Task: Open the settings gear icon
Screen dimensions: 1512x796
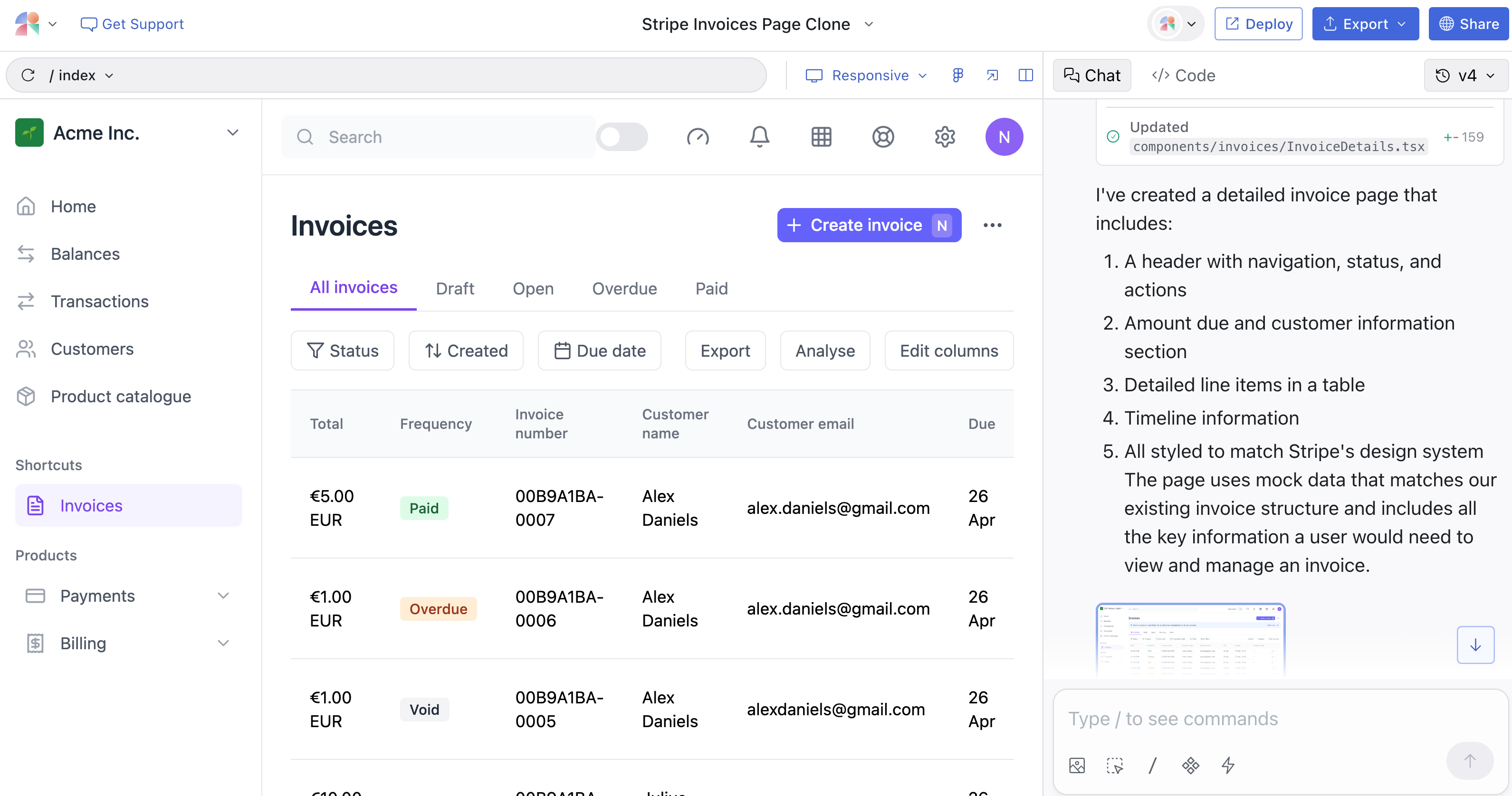Action: [x=945, y=137]
